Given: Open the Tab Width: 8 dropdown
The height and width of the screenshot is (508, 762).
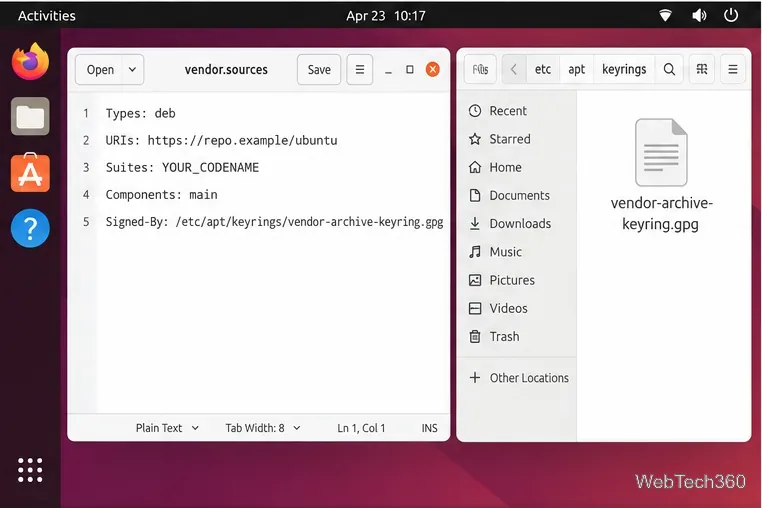Looking at the screenshot, I should click(x=262, y=428).
